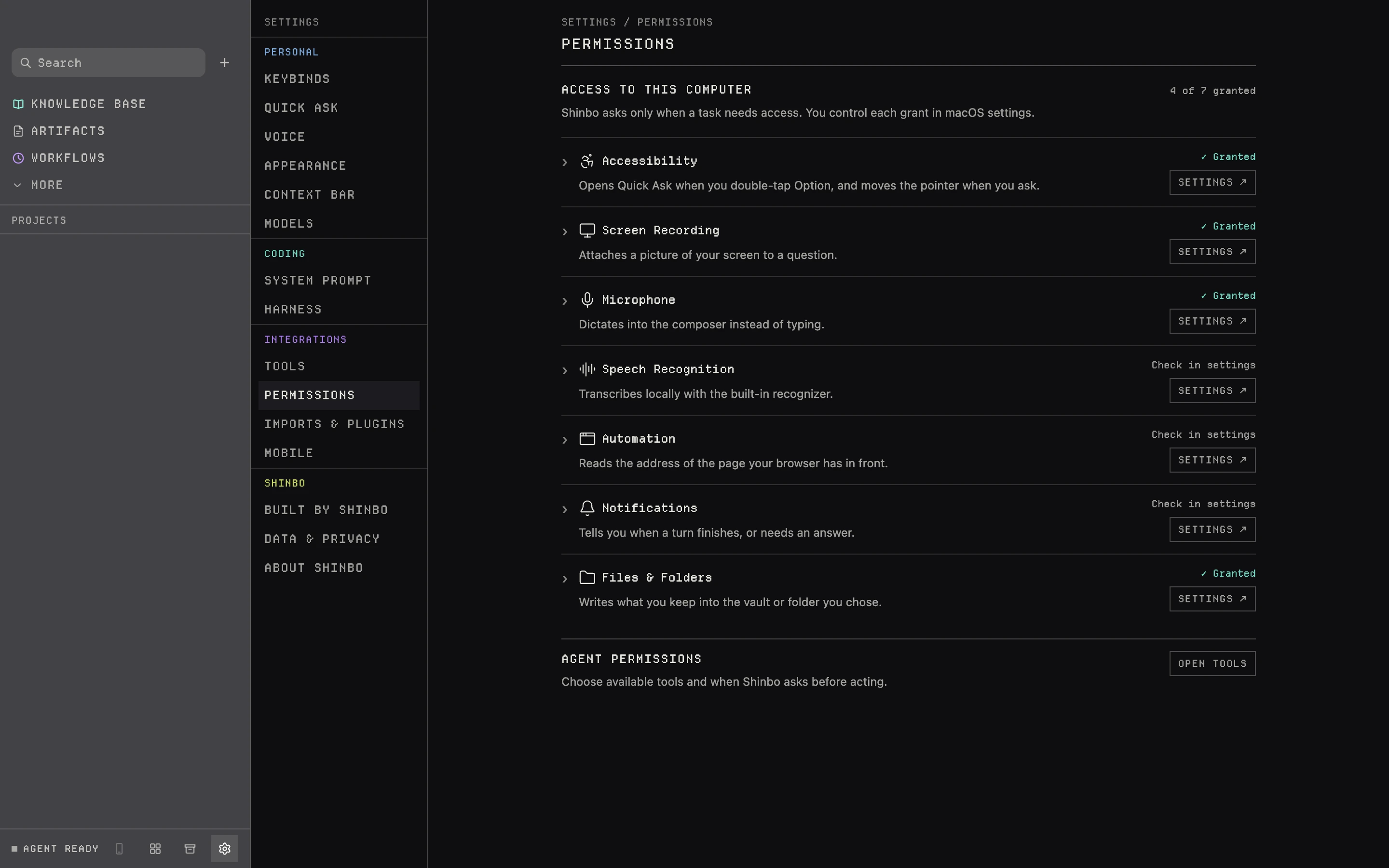
Task: Open Knowledge Base in sidebar
Action: [79, 104]
